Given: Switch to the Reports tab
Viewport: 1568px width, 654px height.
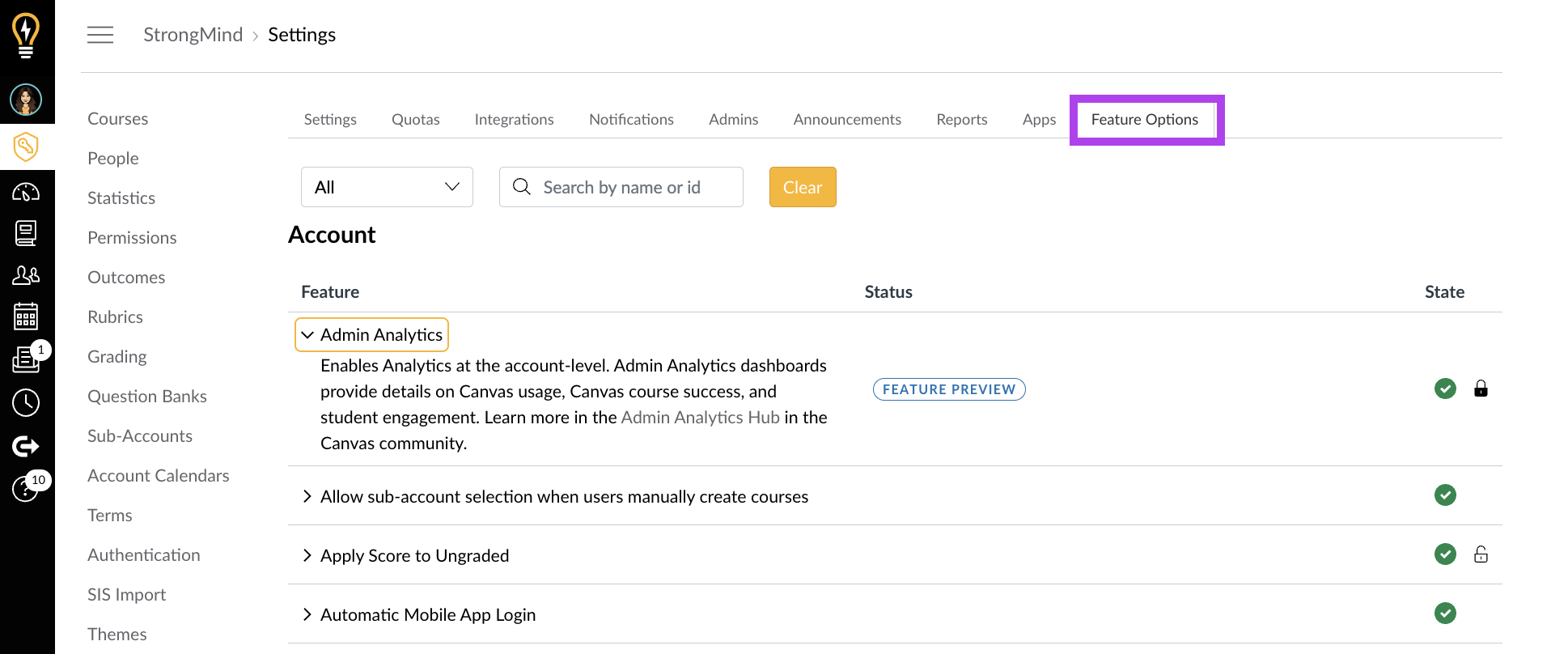Looking at the screenshot, I should point(962,119).
